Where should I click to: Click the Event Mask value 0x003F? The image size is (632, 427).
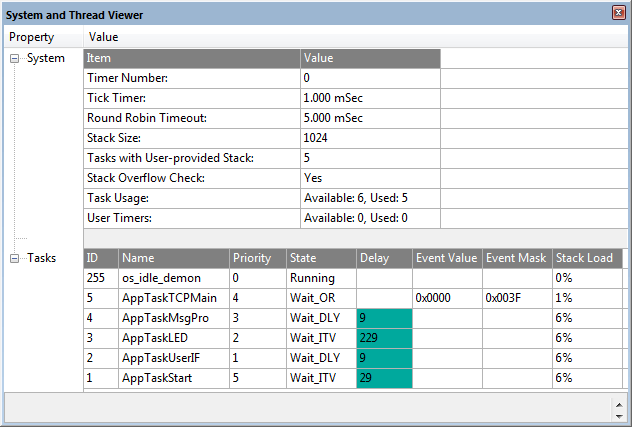point(504,298)
